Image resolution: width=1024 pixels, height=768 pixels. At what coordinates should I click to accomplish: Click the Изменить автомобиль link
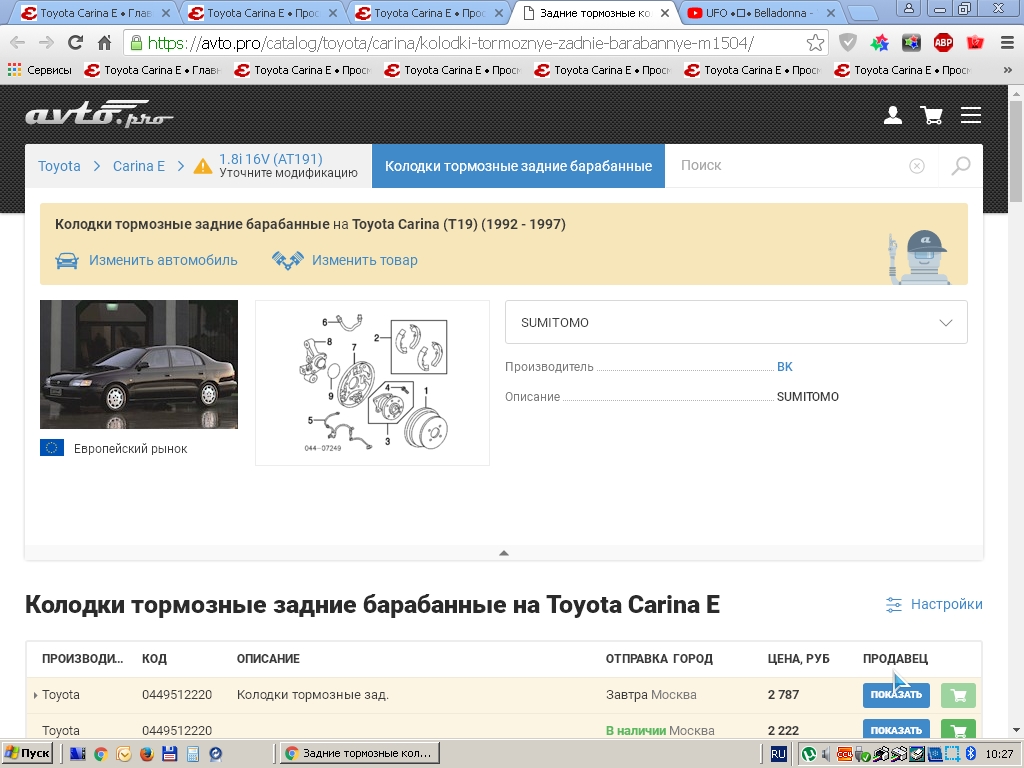(x=163, y=260)
